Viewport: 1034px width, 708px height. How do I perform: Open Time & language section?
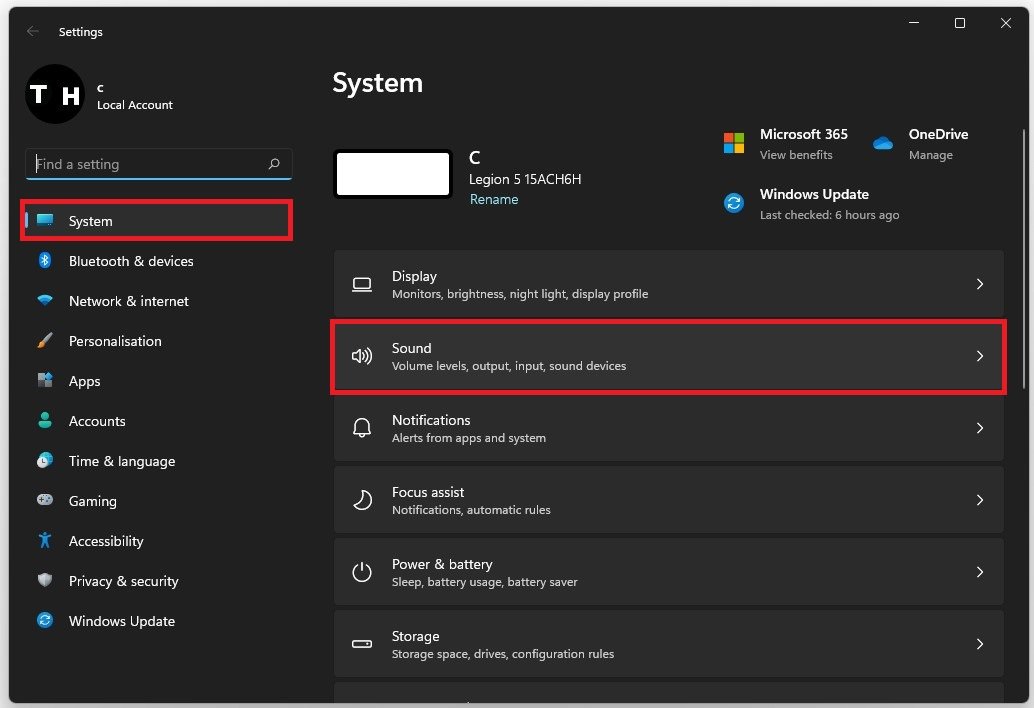(x=121, y=461)
